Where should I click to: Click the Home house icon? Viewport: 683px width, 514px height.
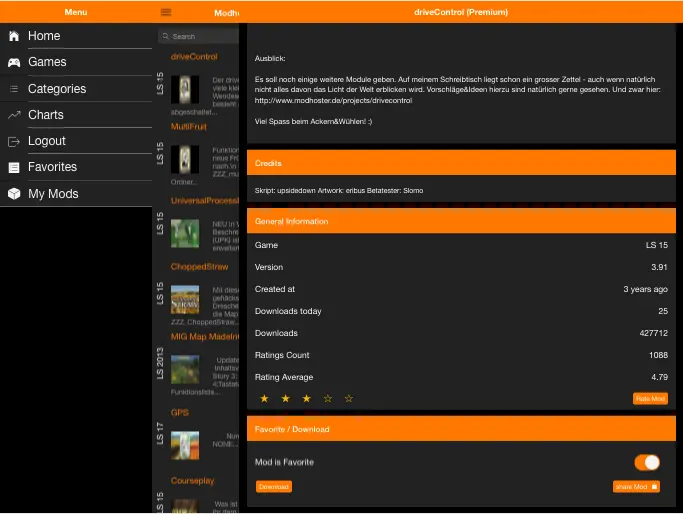click(14, 36)
